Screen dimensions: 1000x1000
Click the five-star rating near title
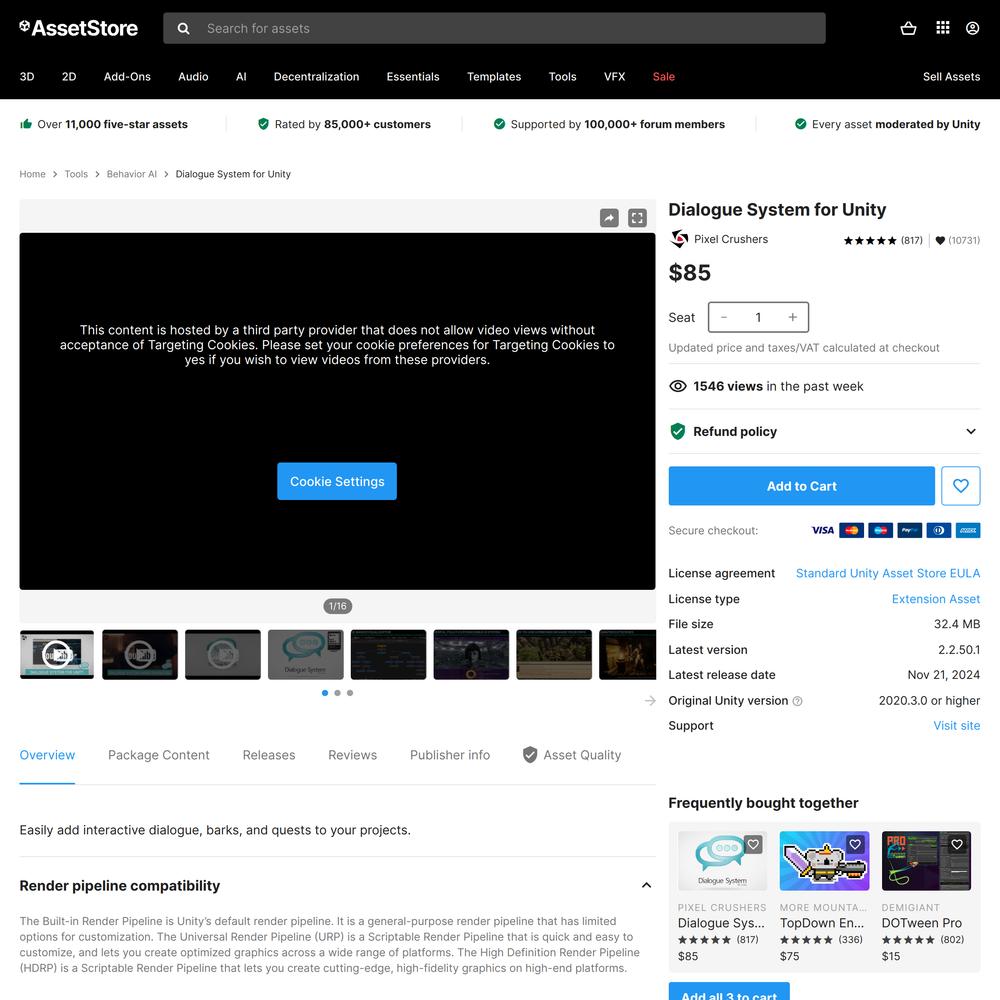[x=870, y=240]
